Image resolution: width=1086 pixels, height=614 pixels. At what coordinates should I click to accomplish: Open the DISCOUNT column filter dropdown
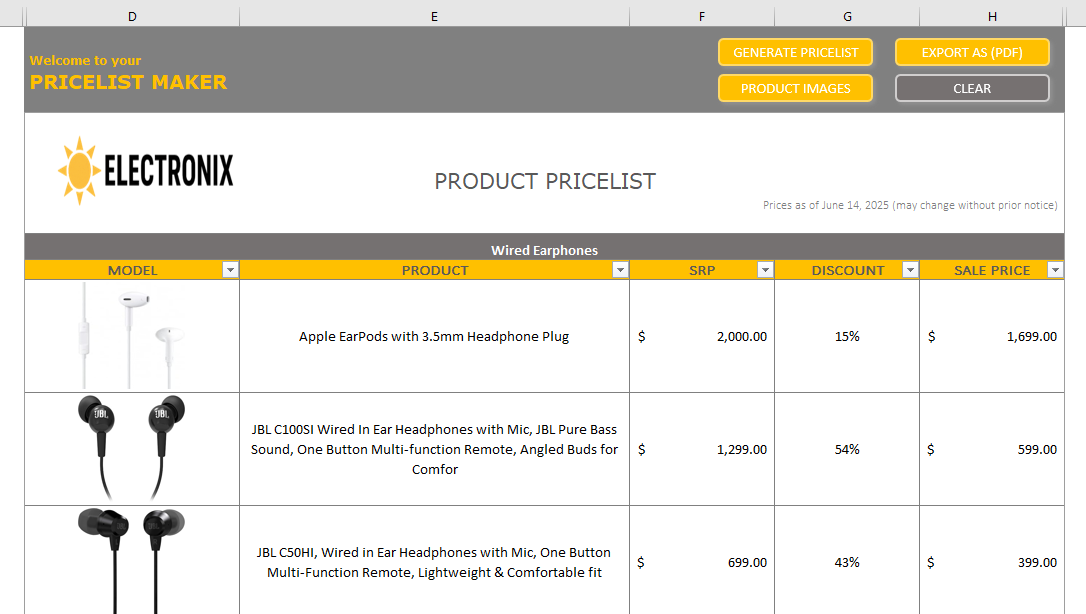coord(911,270)
